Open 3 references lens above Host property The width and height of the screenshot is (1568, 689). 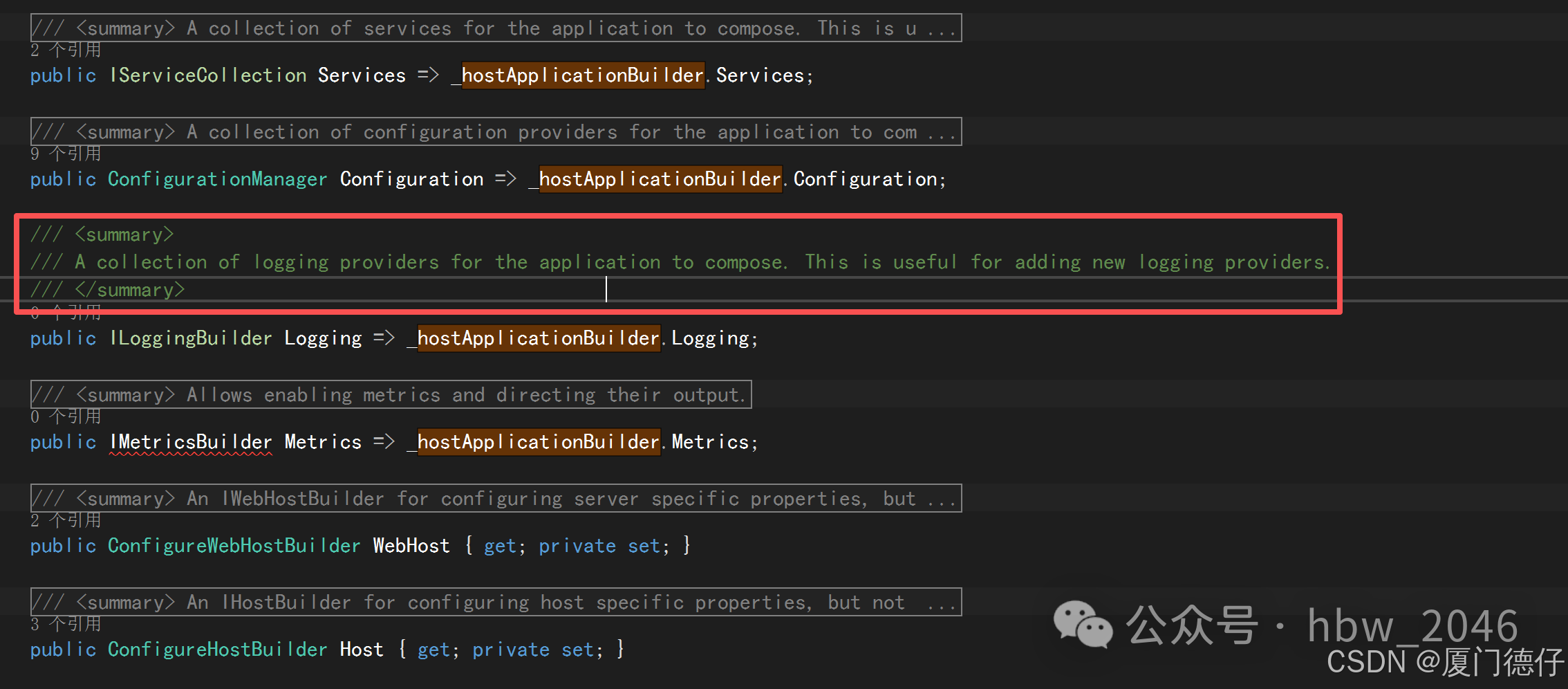(66, 625)
